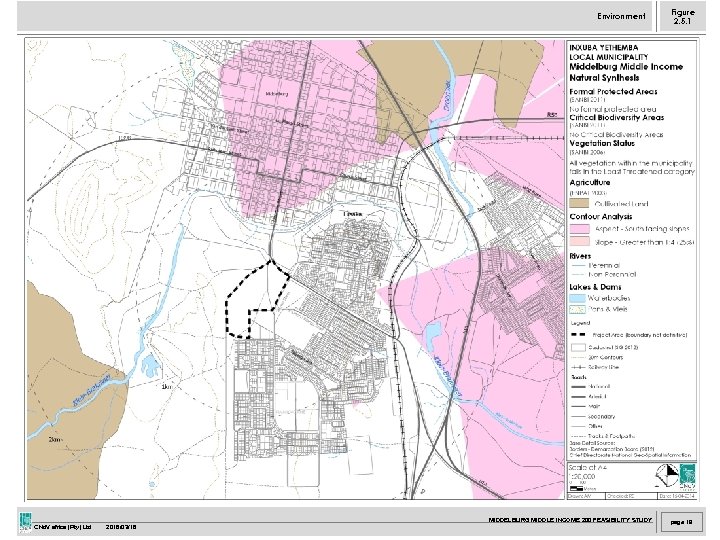Click the Cultivated Land tan legend swatch
The image size is (720, 540).
[579, 204]
